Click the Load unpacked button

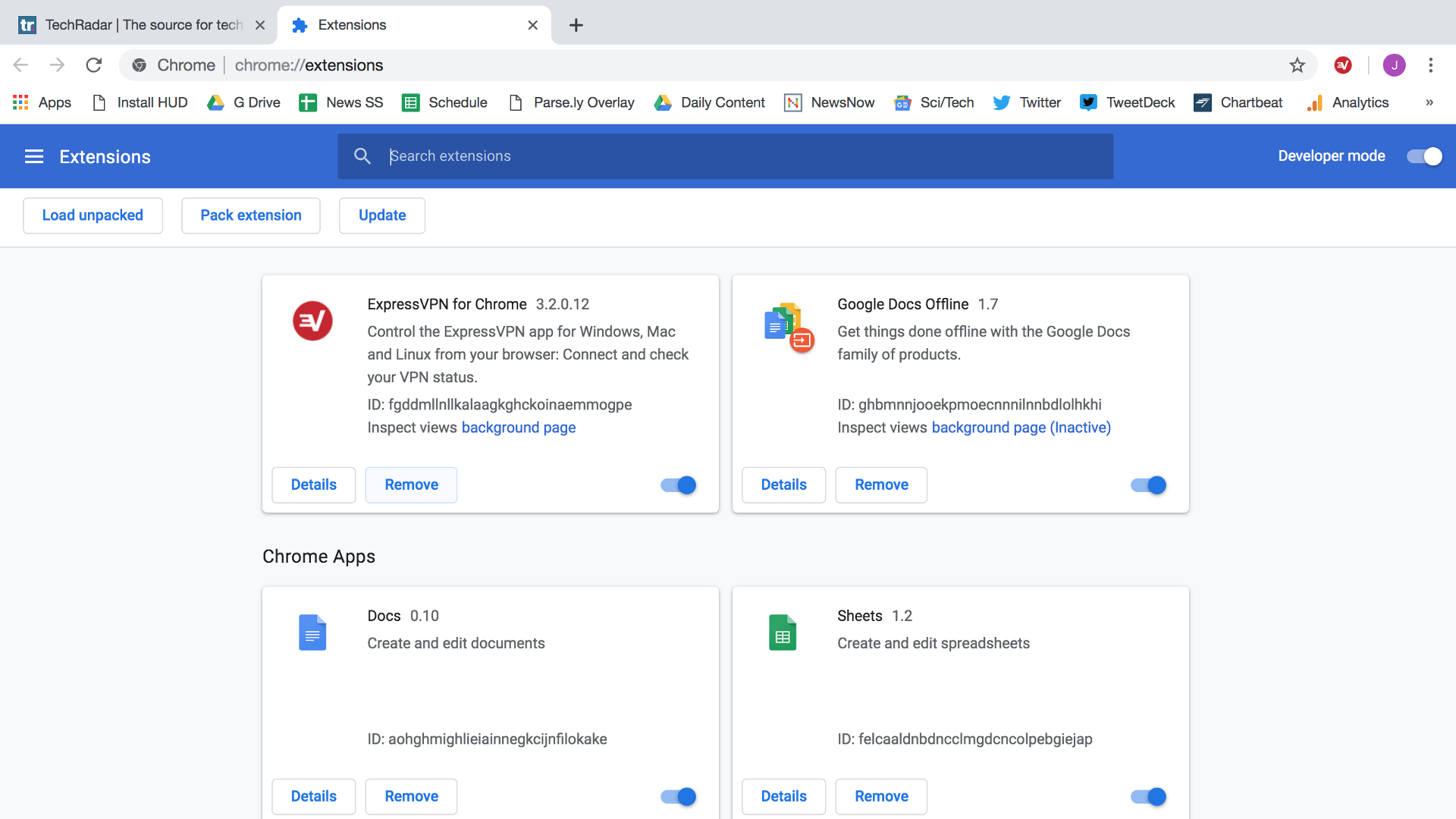tap(93, 215)
